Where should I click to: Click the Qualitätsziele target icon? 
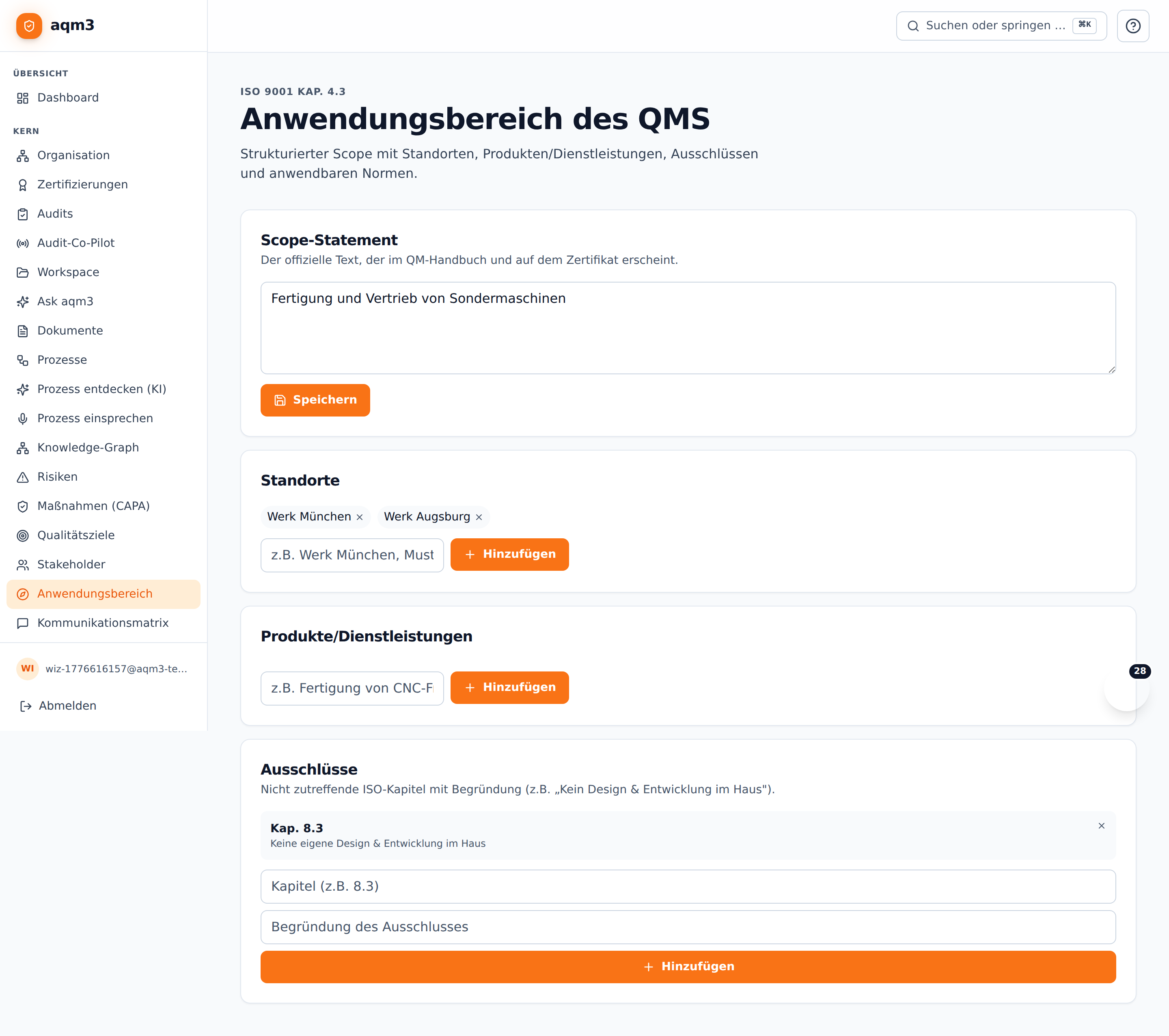23,536
